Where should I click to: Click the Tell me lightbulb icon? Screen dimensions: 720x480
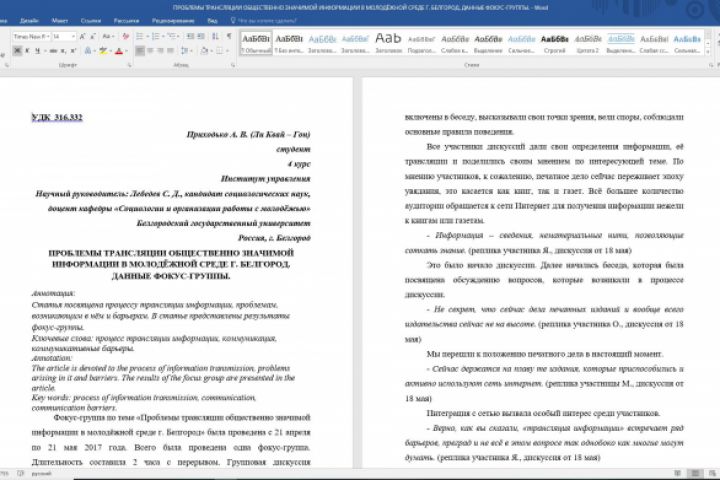[233, 20]
